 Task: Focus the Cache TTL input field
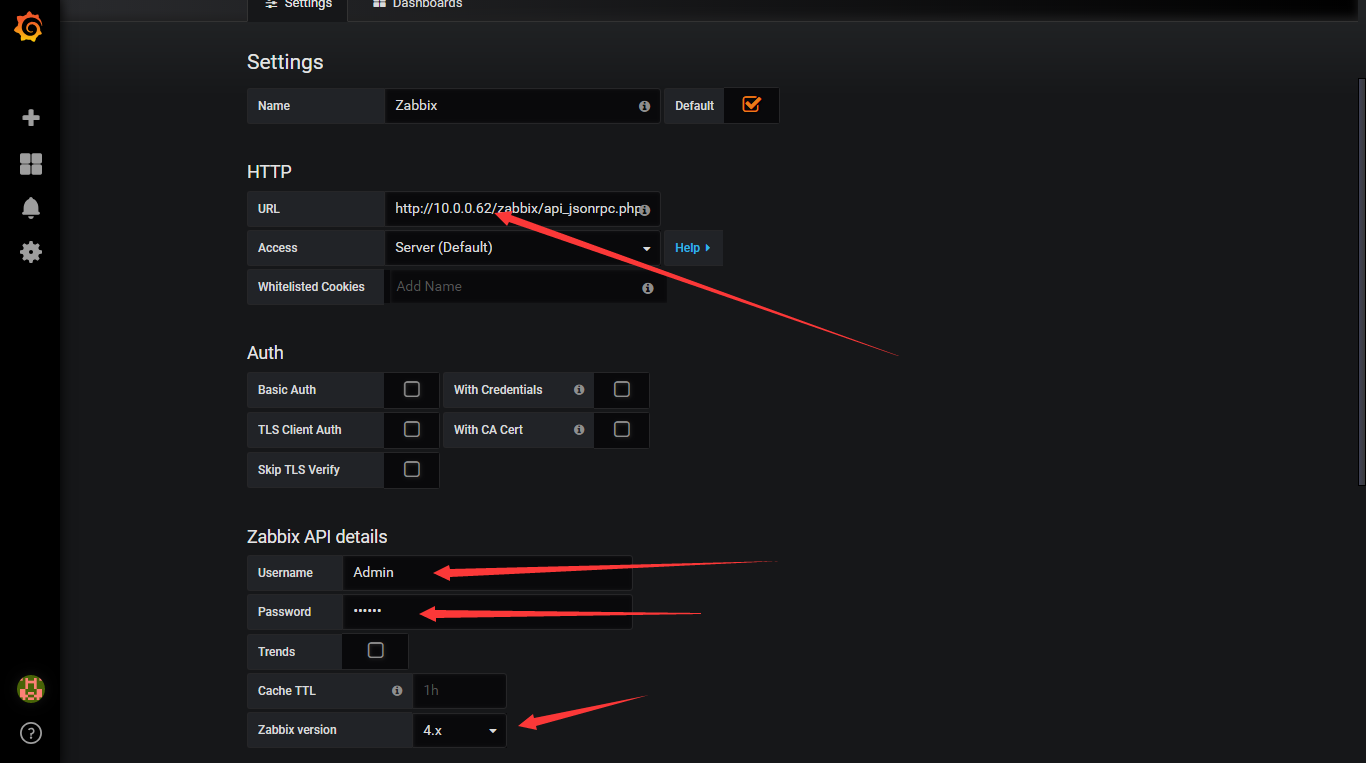point(460,691)
